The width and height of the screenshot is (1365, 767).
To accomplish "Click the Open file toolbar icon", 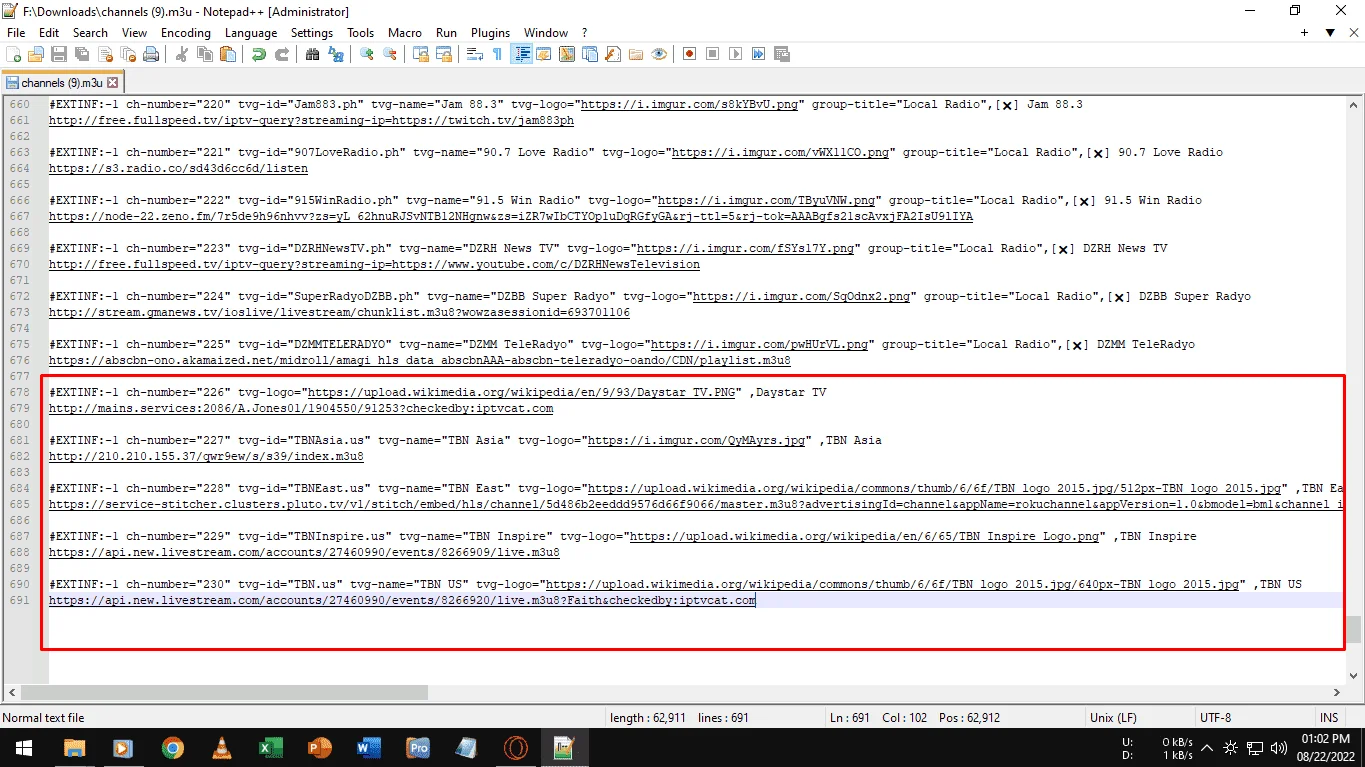I will coord(36,54).
